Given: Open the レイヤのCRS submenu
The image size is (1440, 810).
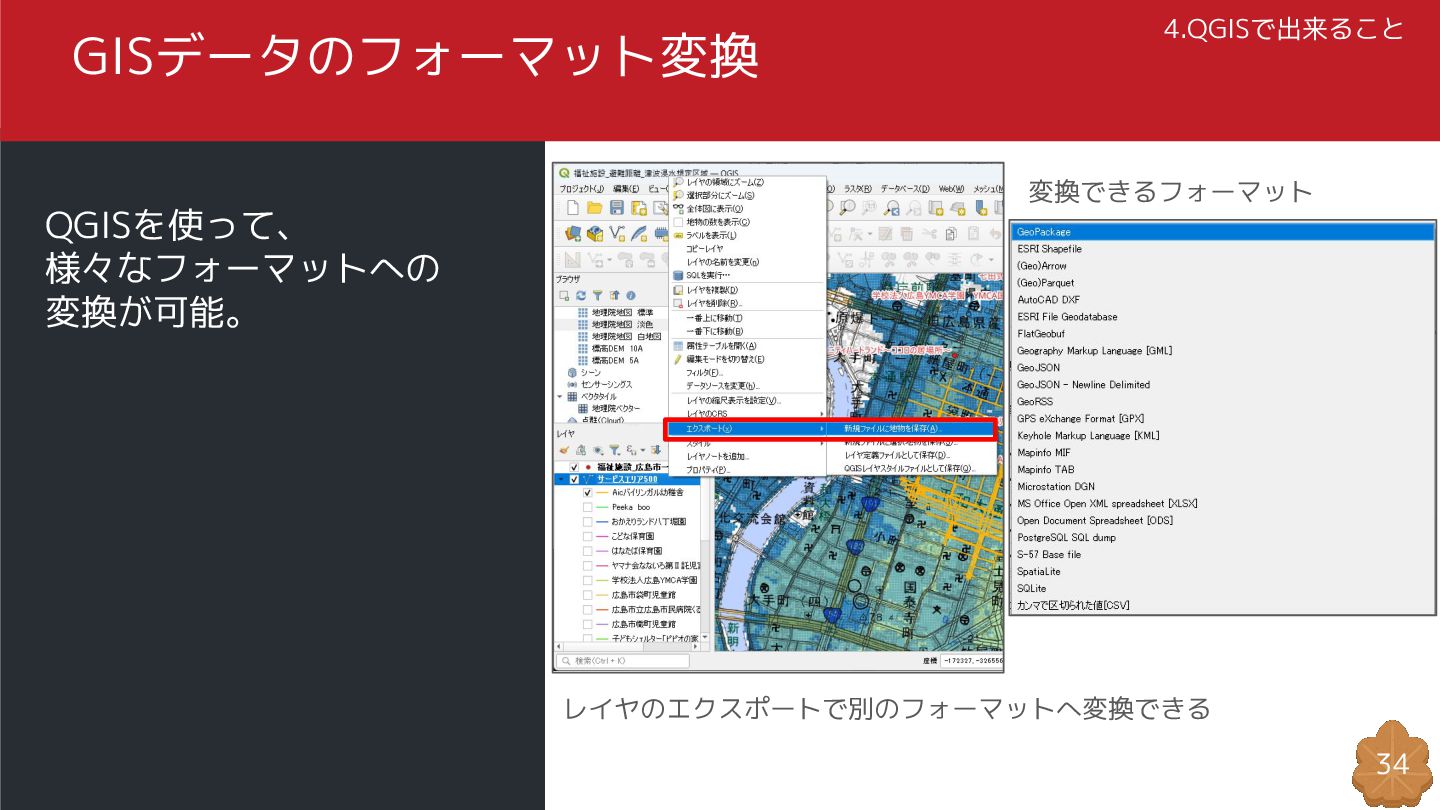Looking at the screenshot, I should coord(747,413).
